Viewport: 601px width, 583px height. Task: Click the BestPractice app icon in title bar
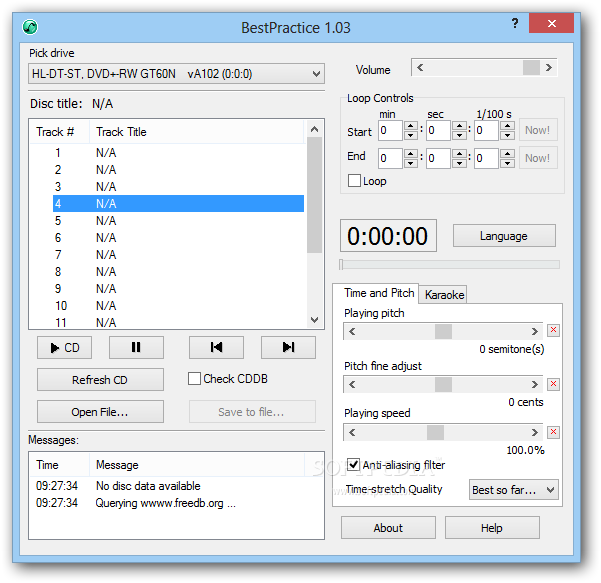point(30,27)
